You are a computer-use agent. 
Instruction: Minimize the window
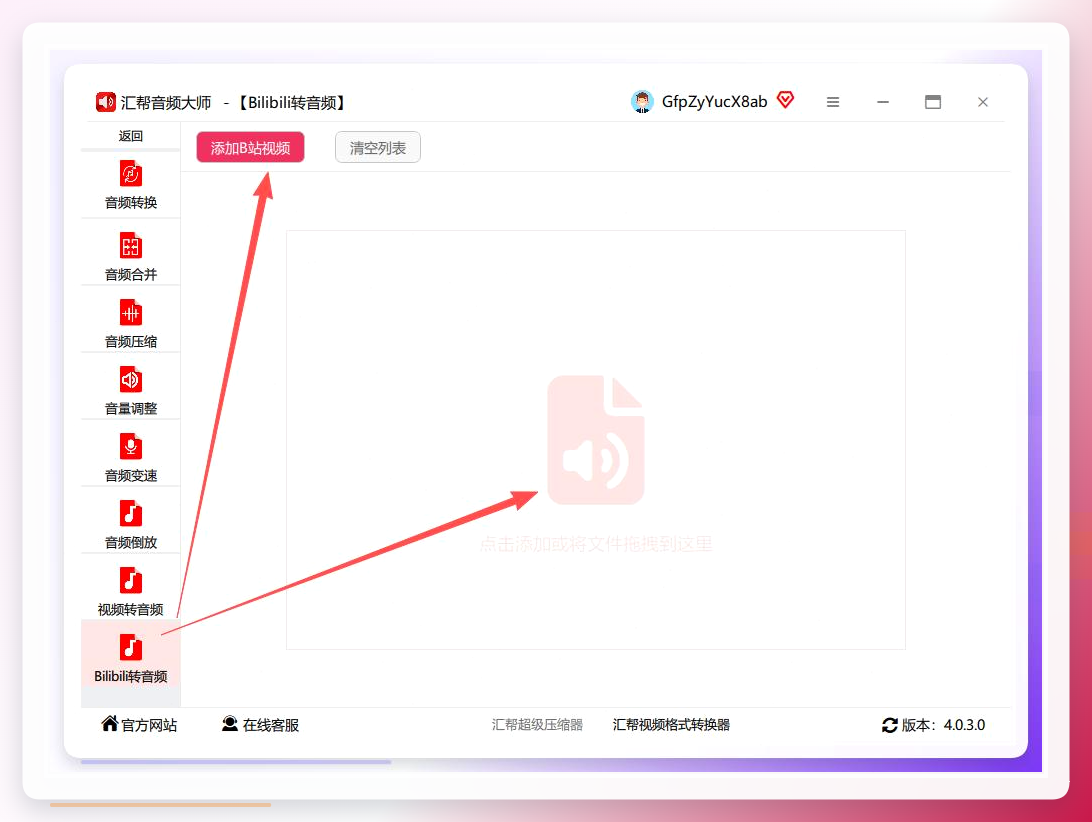883,102
